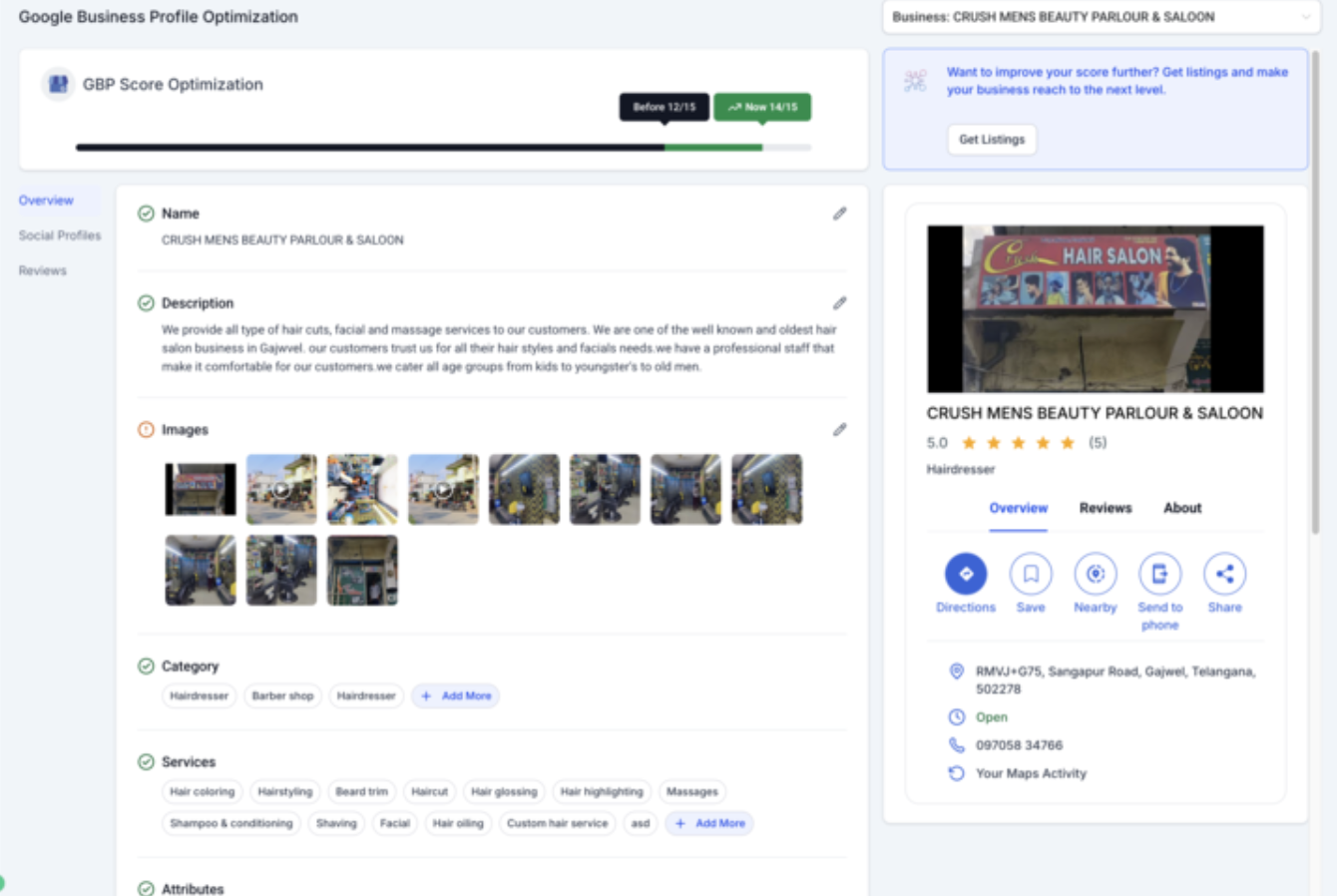Click the asd service chip
Screen dimensions: 1337x896
pos(641,824)
